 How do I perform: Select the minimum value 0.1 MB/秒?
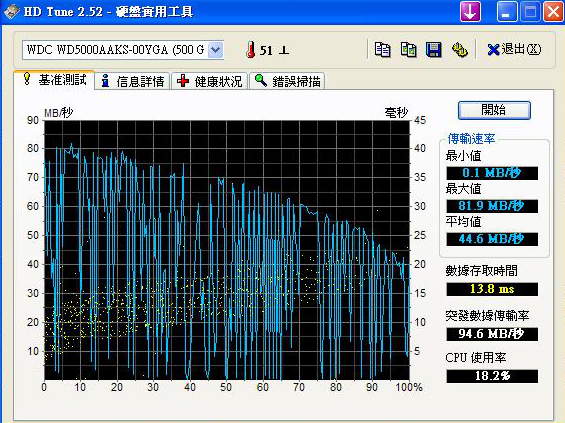pos(492,173)
